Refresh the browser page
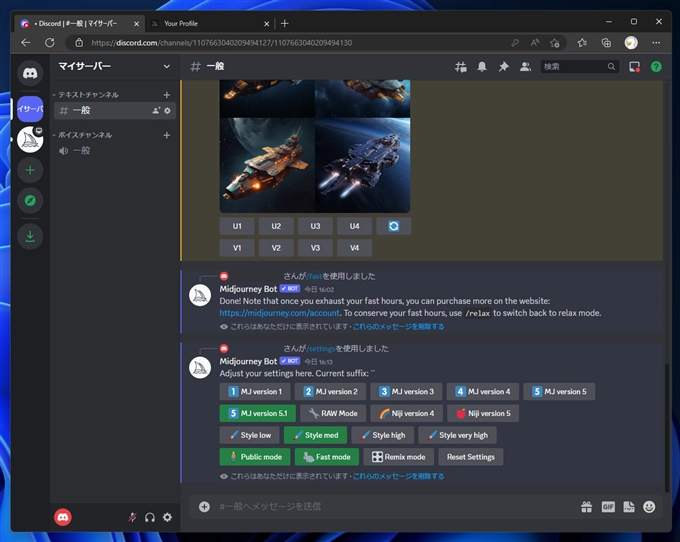This screenshot has height=542, width=680. [50, 42]
